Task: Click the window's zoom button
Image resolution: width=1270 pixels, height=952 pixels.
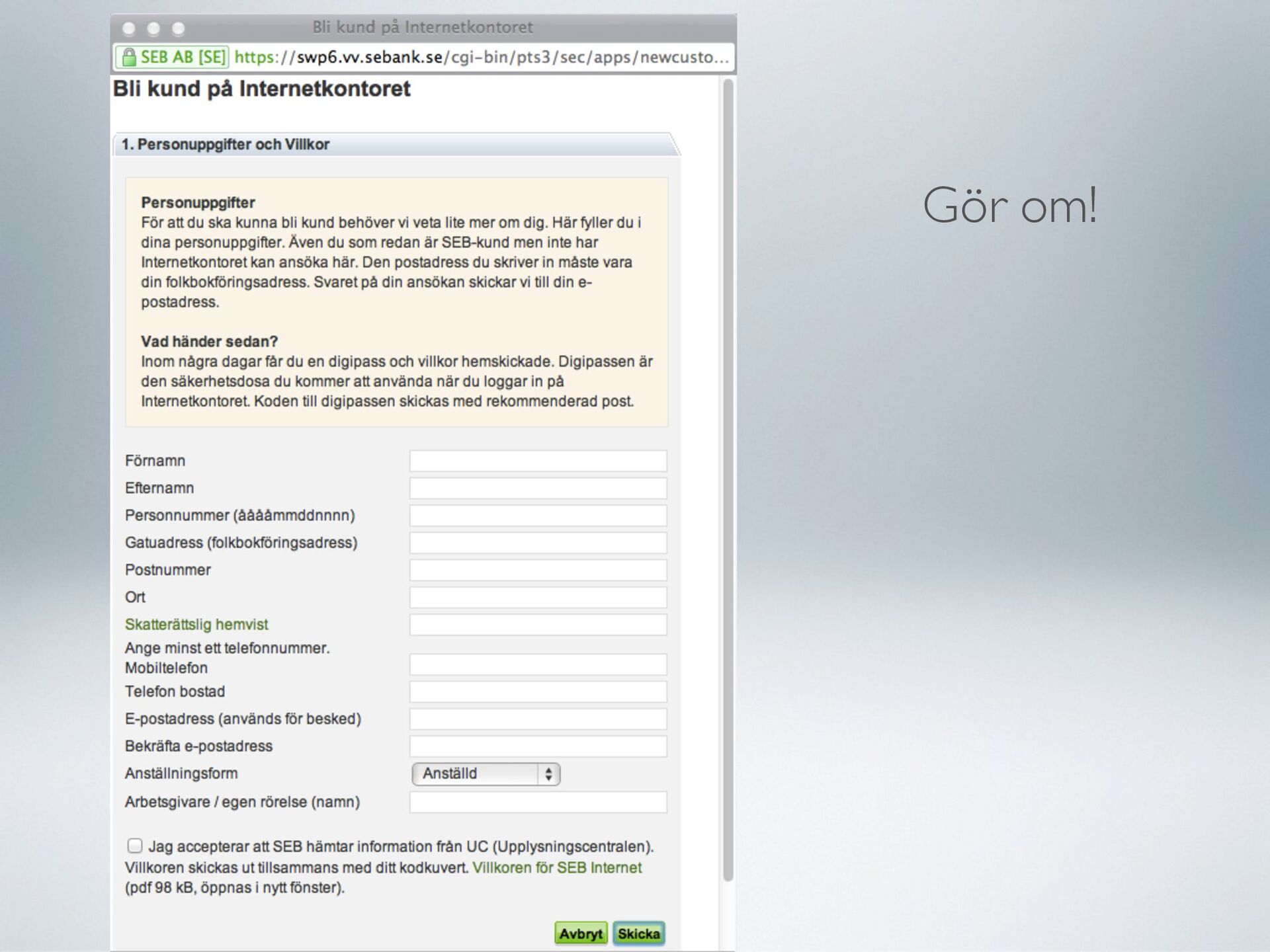Action: (x=178, y=28)
